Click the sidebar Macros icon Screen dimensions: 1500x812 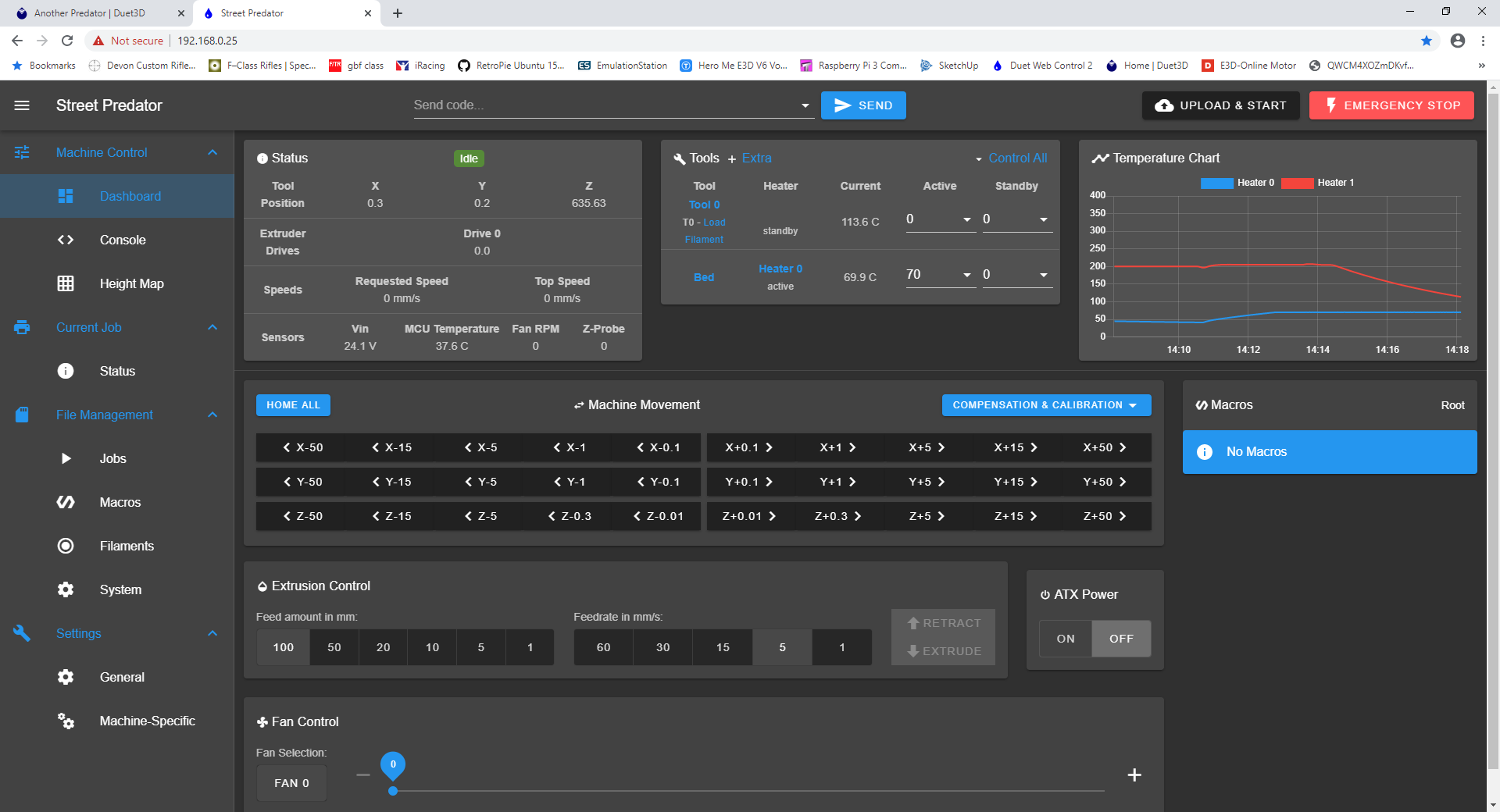[x=66, y=502]
